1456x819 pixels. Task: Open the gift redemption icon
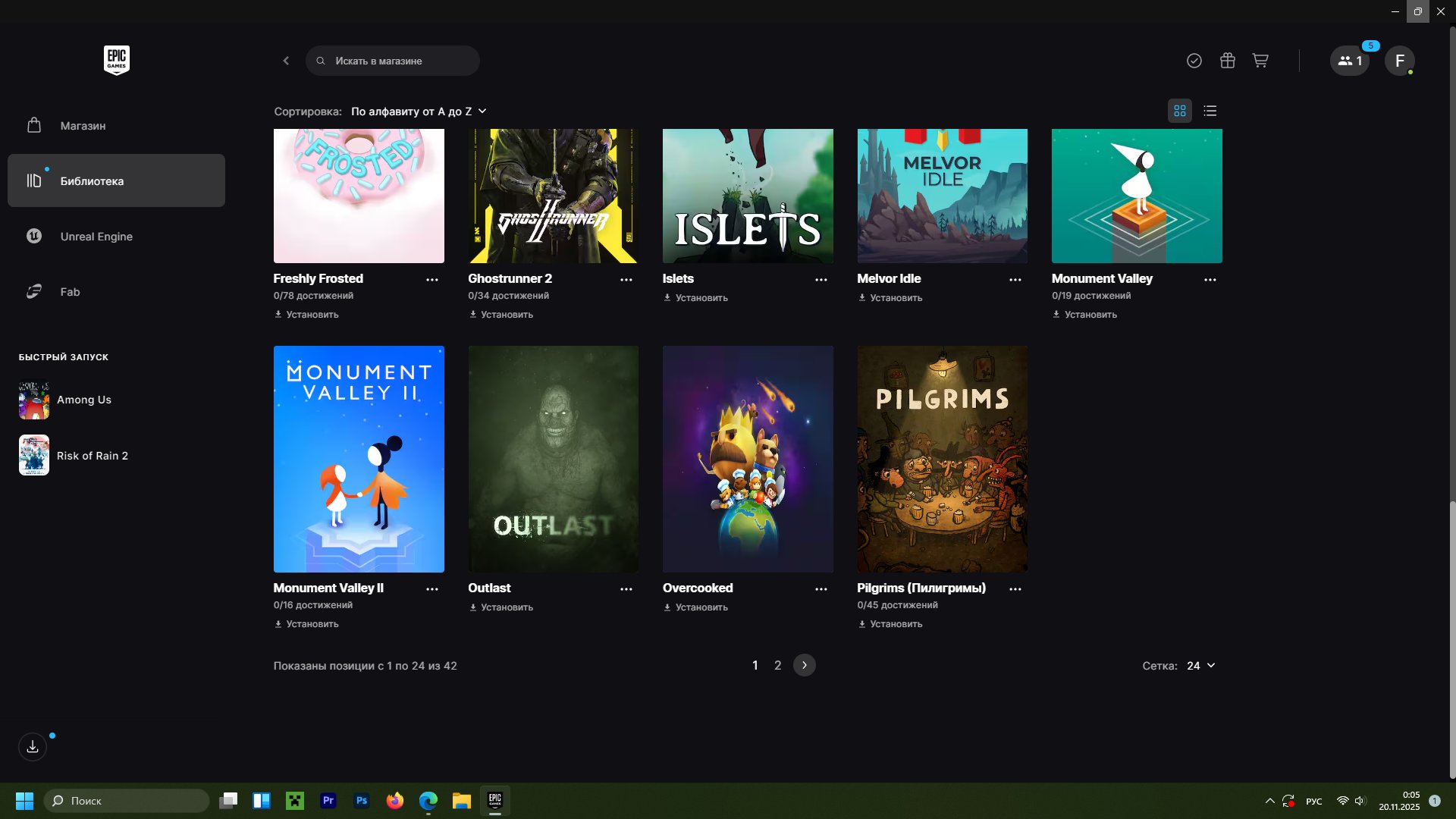click(x=1227, y=61)
